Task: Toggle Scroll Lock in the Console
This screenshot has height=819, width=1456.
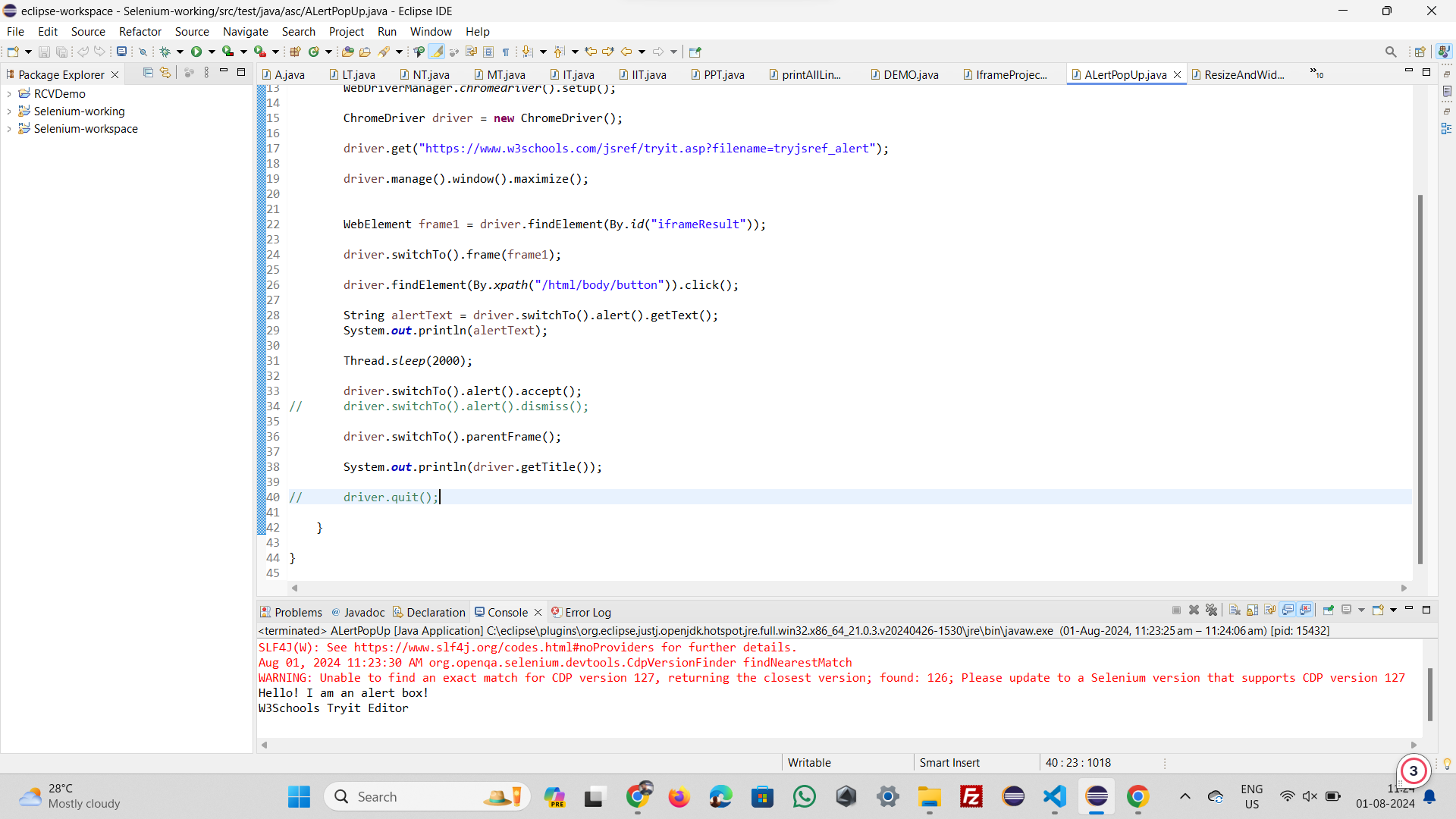Action: 1252,610
